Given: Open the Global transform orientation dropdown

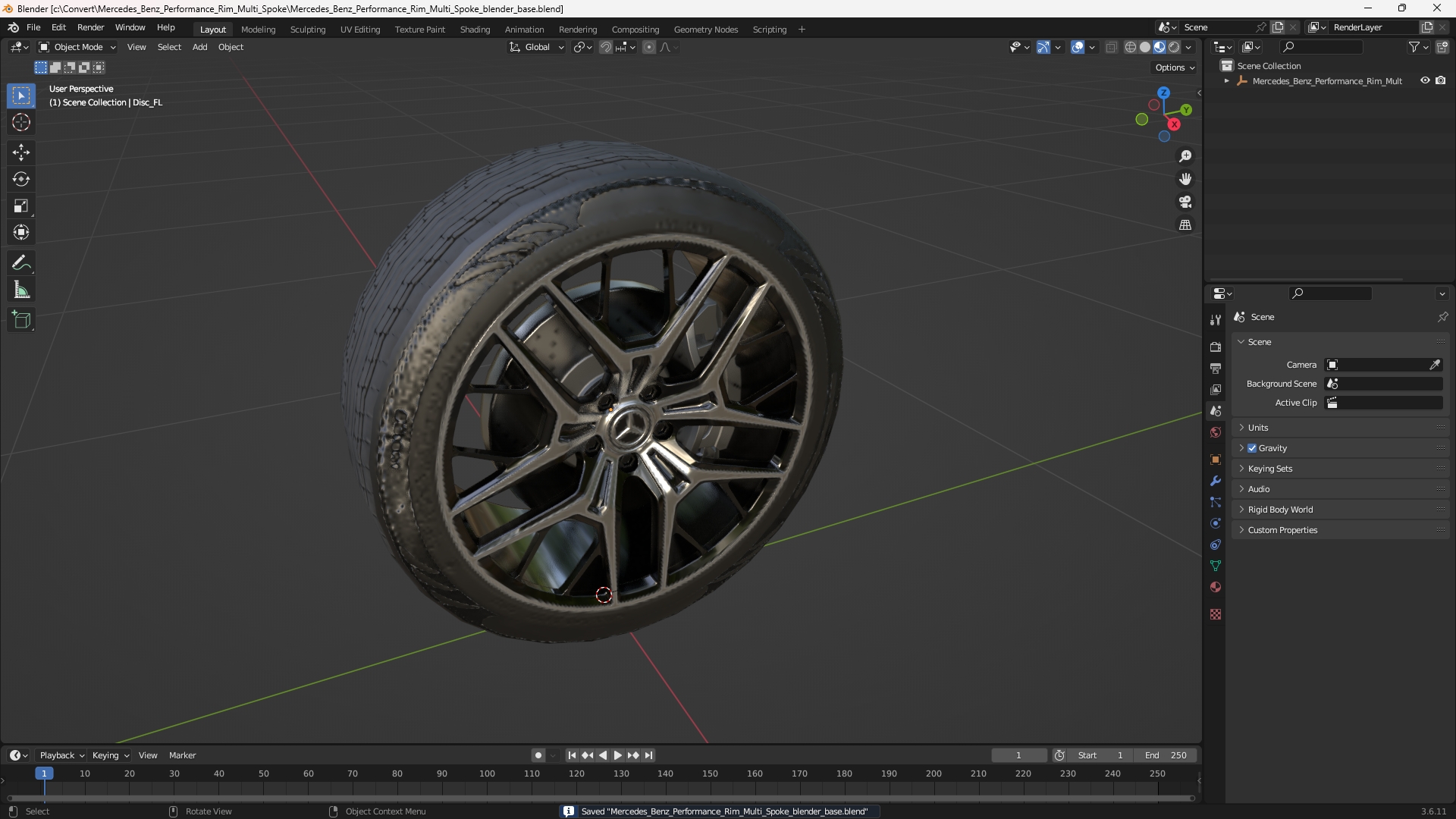Looking at the screenshot, I should [536, 47].
